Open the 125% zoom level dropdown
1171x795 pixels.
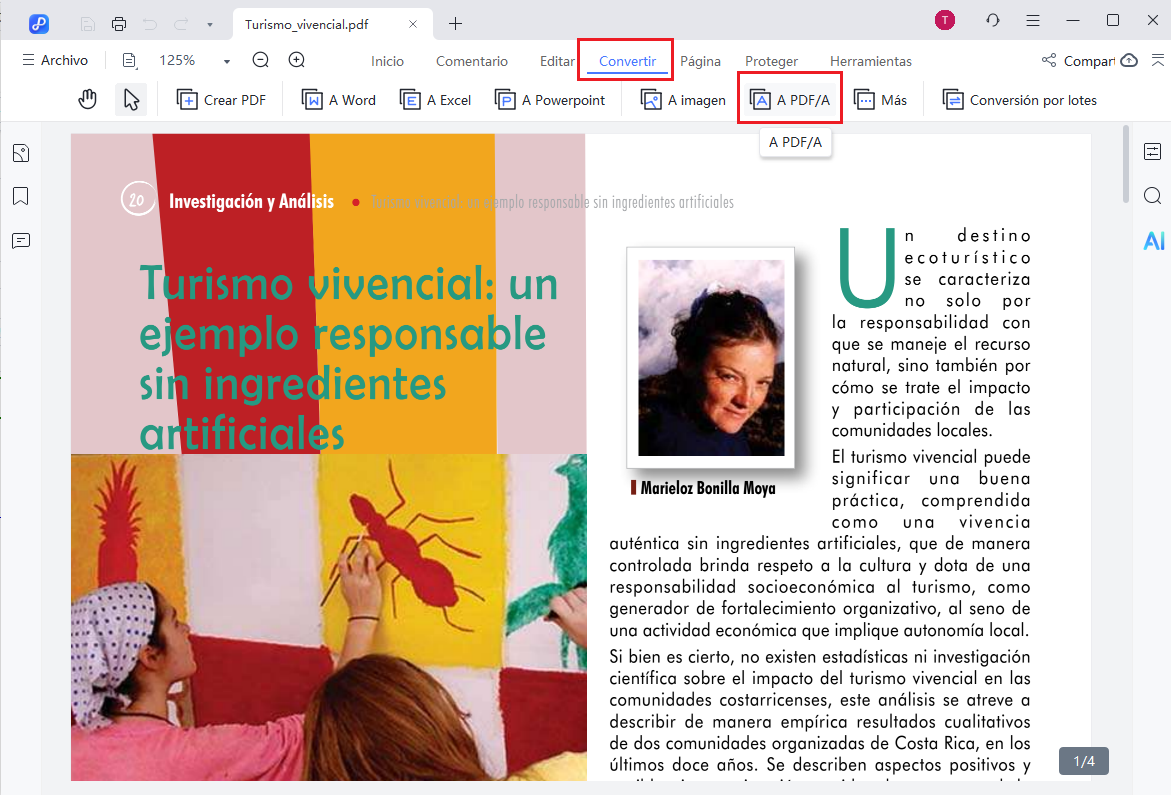(225, 60)
